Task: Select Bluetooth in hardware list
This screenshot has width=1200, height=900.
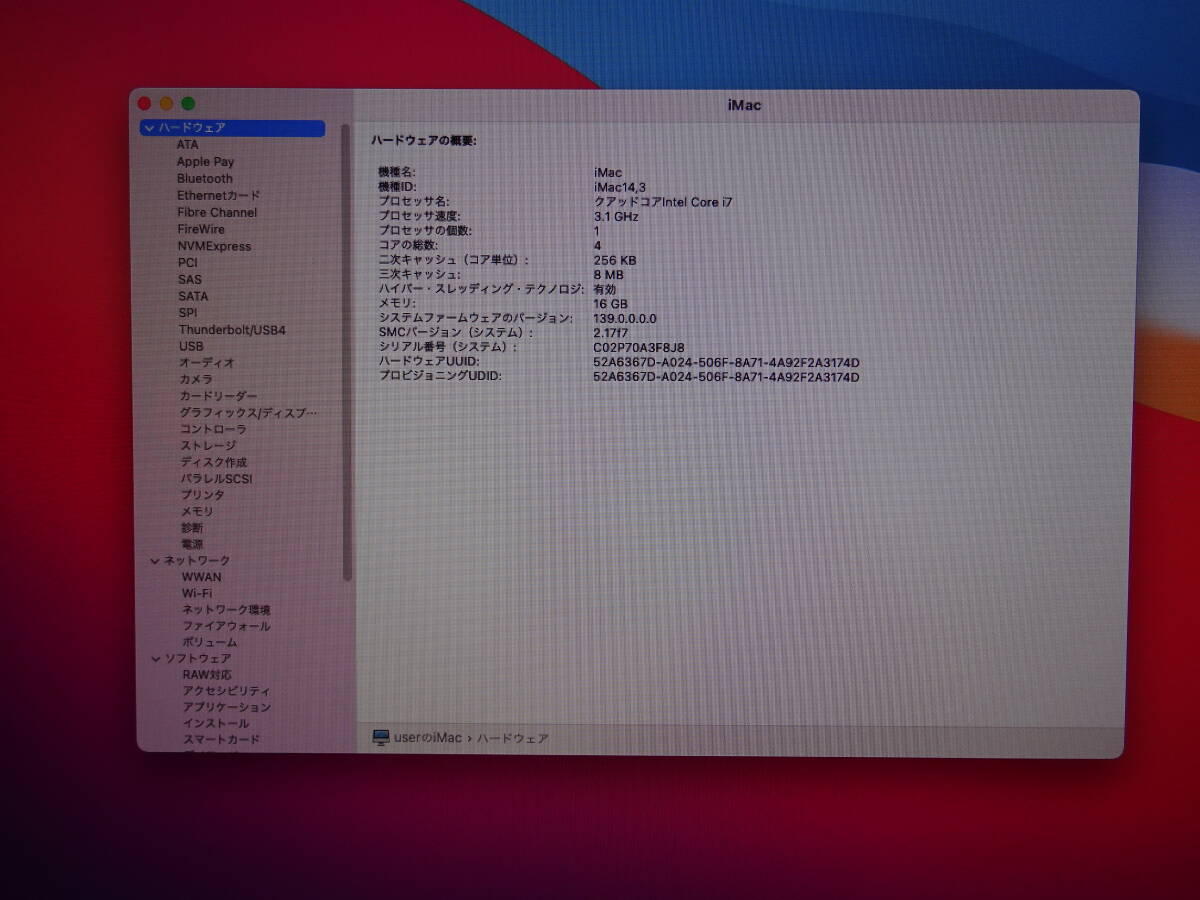Action: coord(204,179)
